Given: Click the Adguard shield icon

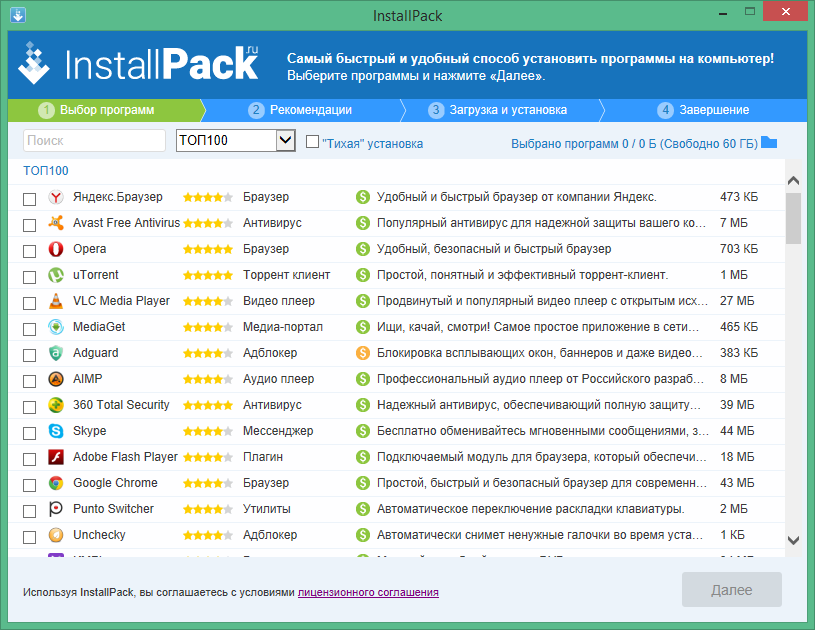Looking at the screenshot, I should click(x=56, y=353).
